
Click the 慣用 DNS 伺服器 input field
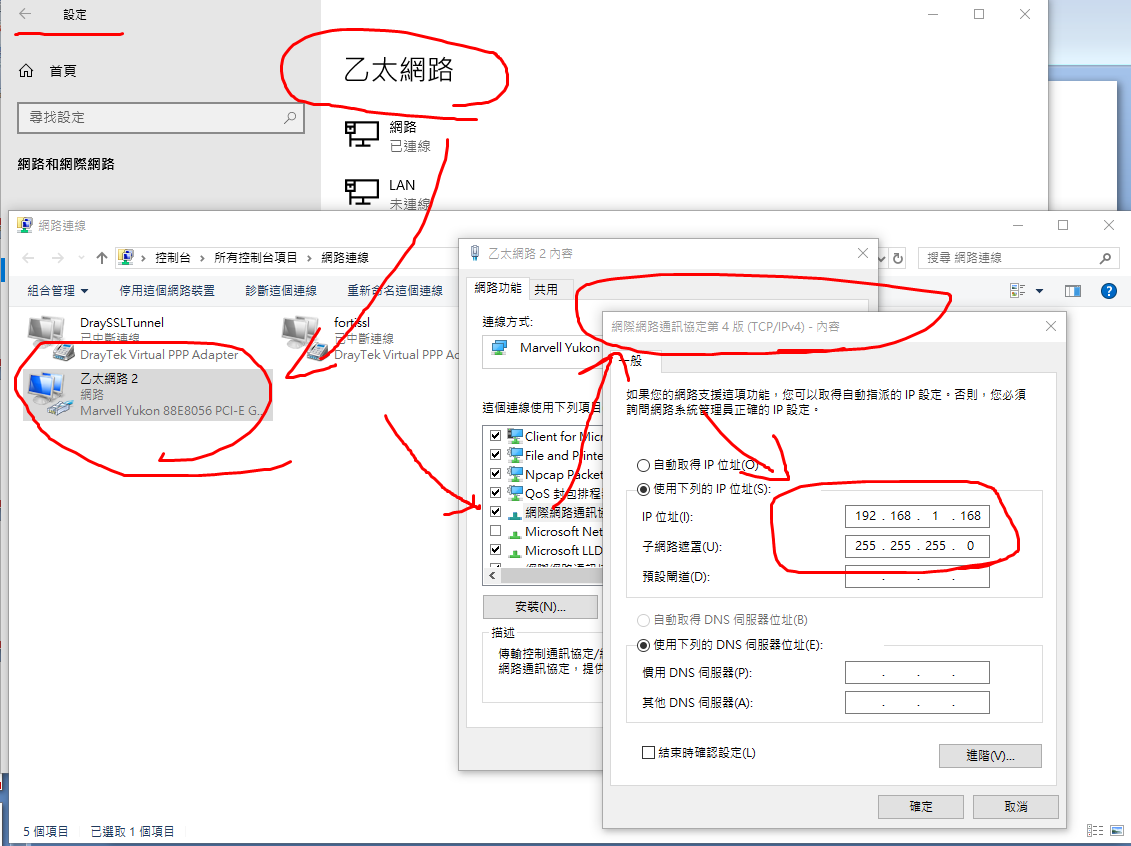[916, 673]
